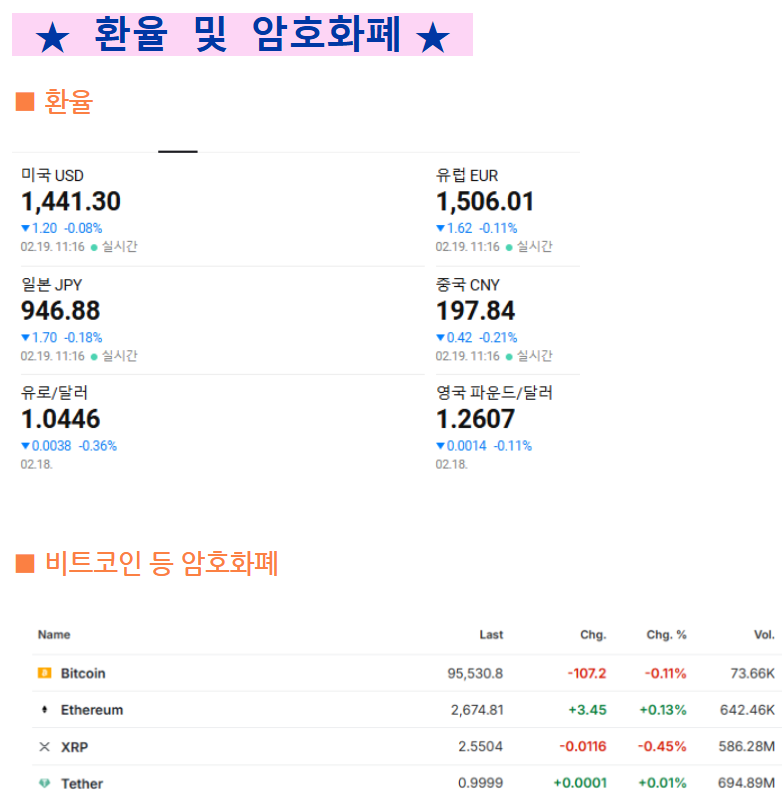Click the EUR change 1.62 text
The height and width of the screenshot is (796, 782).
tap(460, 228)
